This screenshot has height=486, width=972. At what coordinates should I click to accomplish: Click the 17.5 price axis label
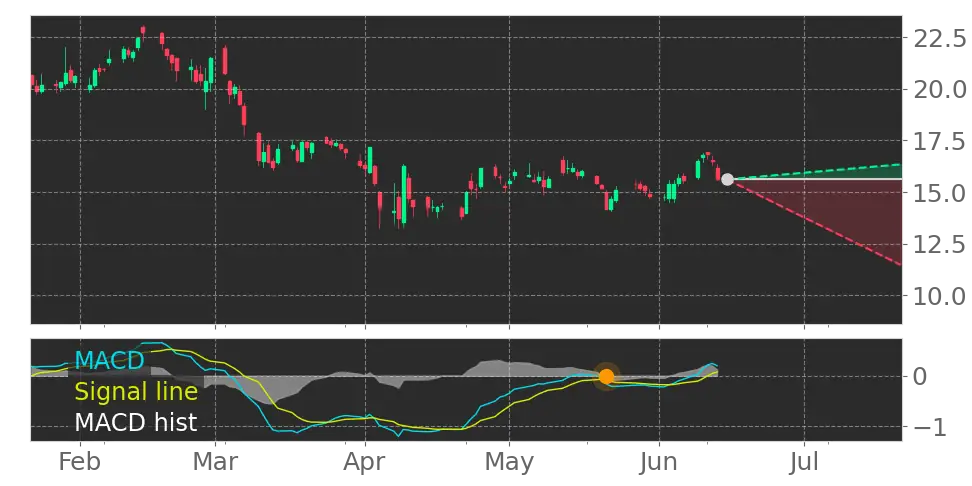pyautogui.click(x=939, y=142)
